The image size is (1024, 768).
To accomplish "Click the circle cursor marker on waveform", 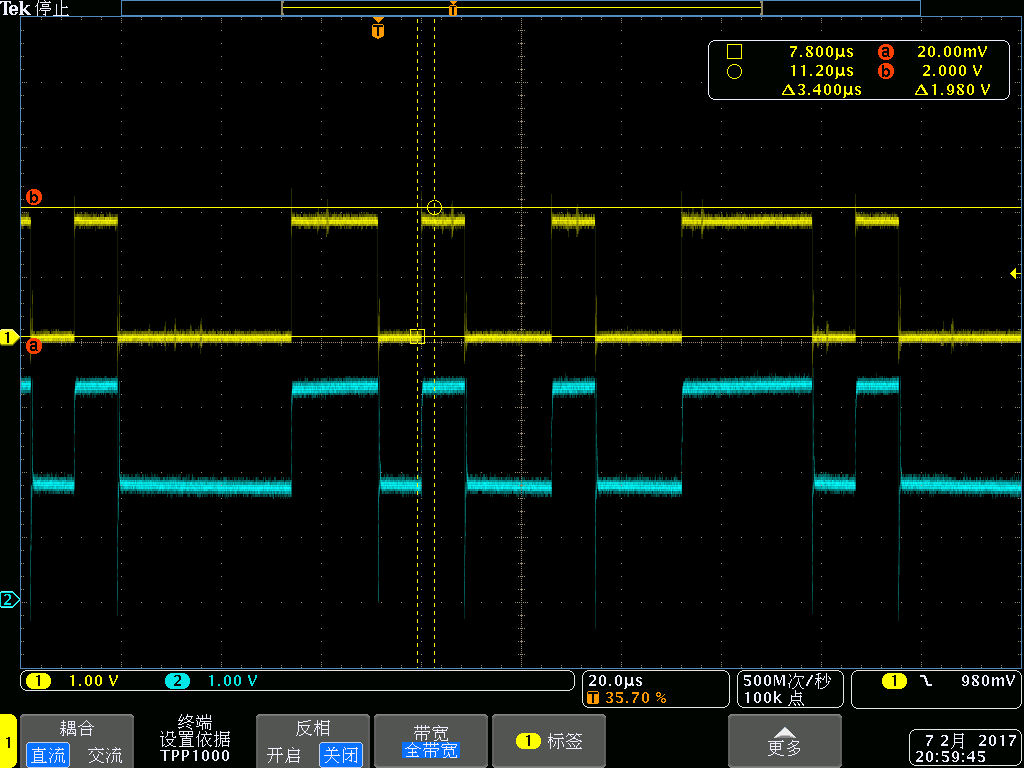I will (x=434, y=207).
